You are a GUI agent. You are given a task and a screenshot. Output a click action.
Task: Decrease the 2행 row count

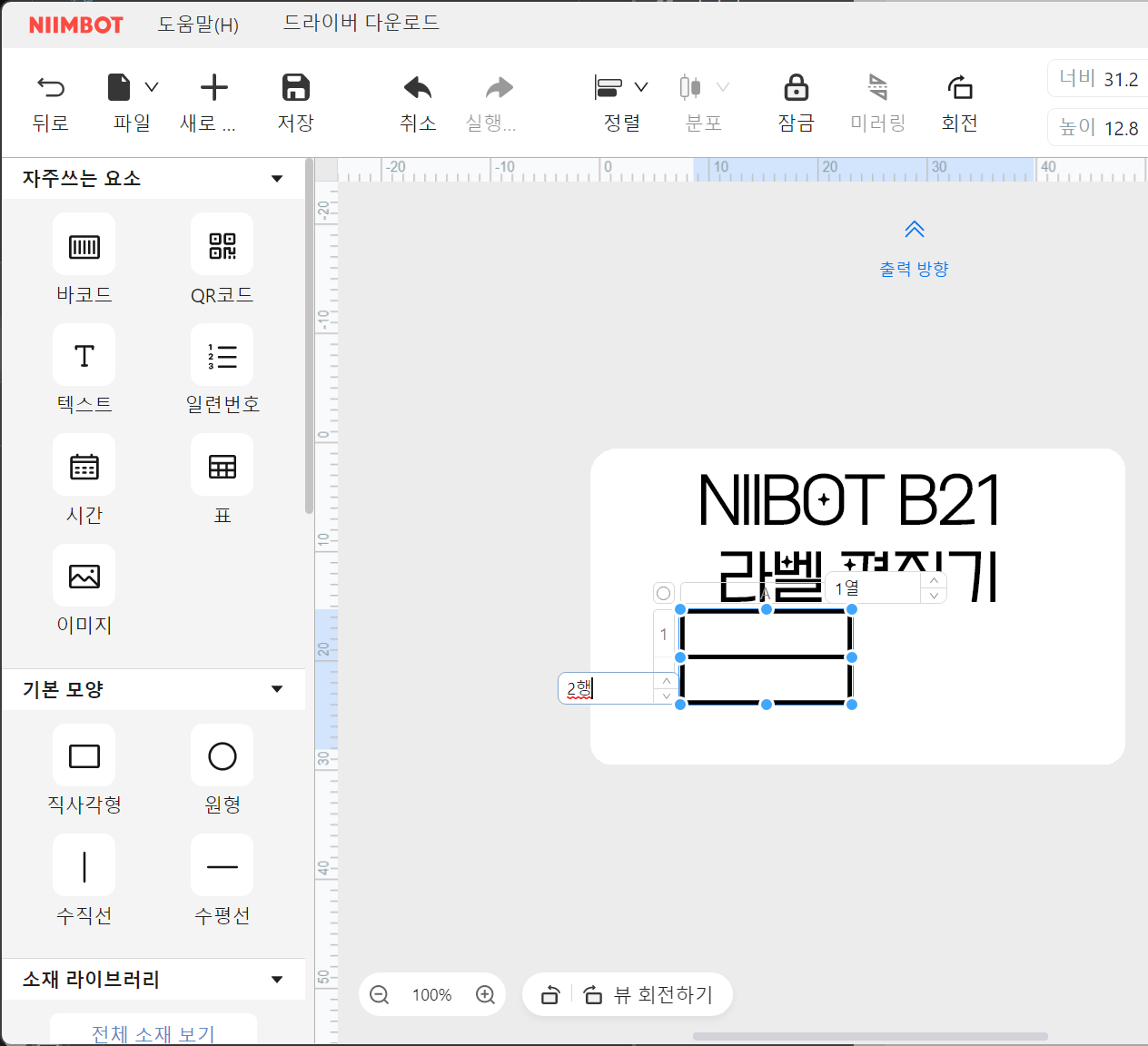(x=667, y=696)
